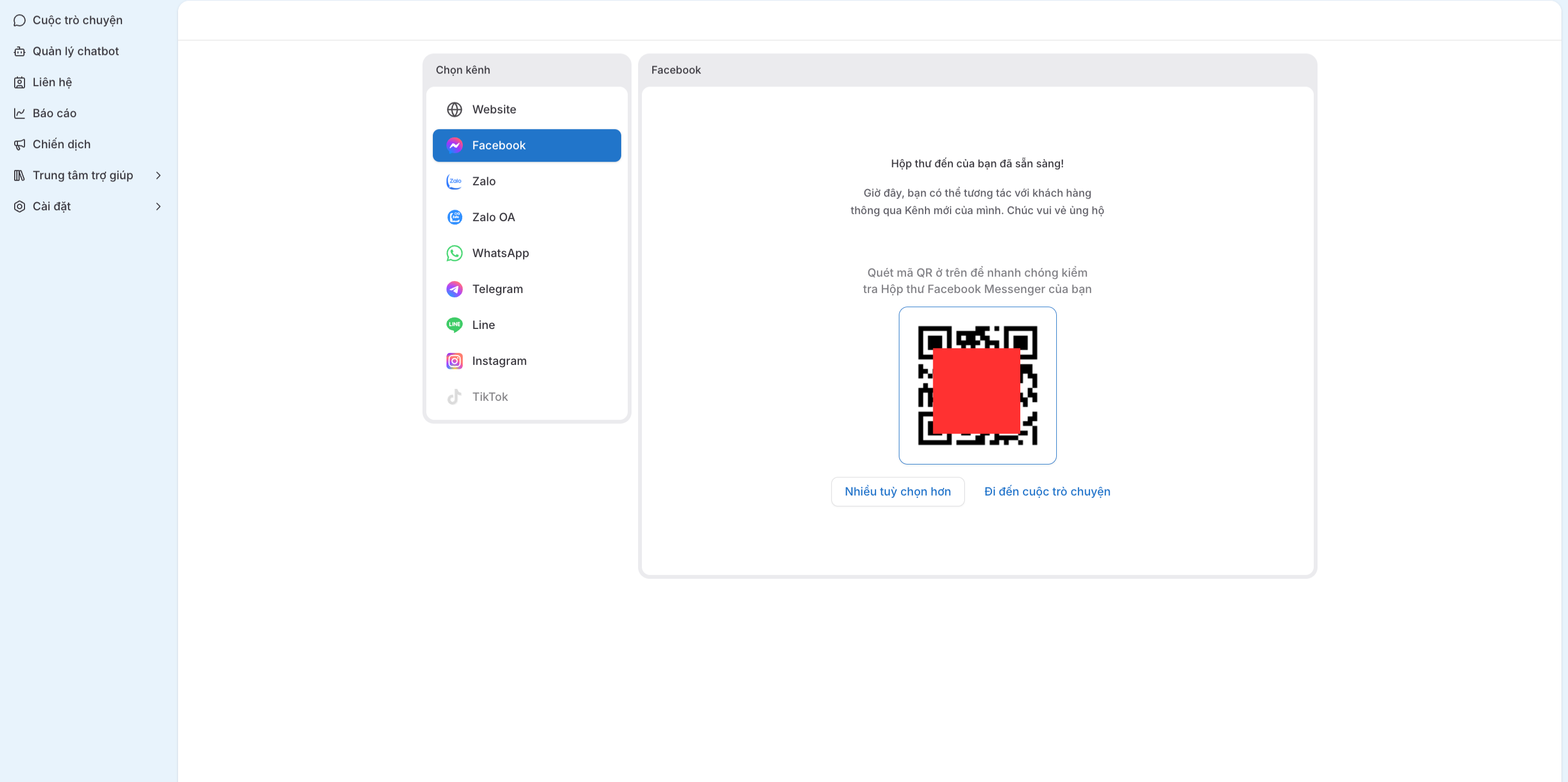Click the Báo cáo chart icon

20,114
